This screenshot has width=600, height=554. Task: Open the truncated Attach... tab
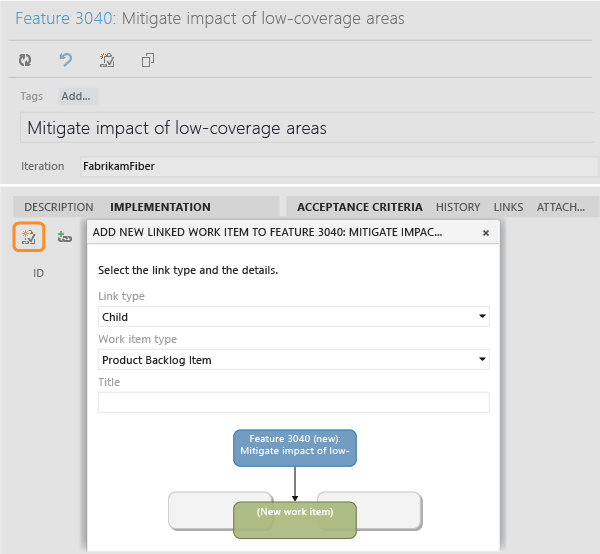point(561,207)
